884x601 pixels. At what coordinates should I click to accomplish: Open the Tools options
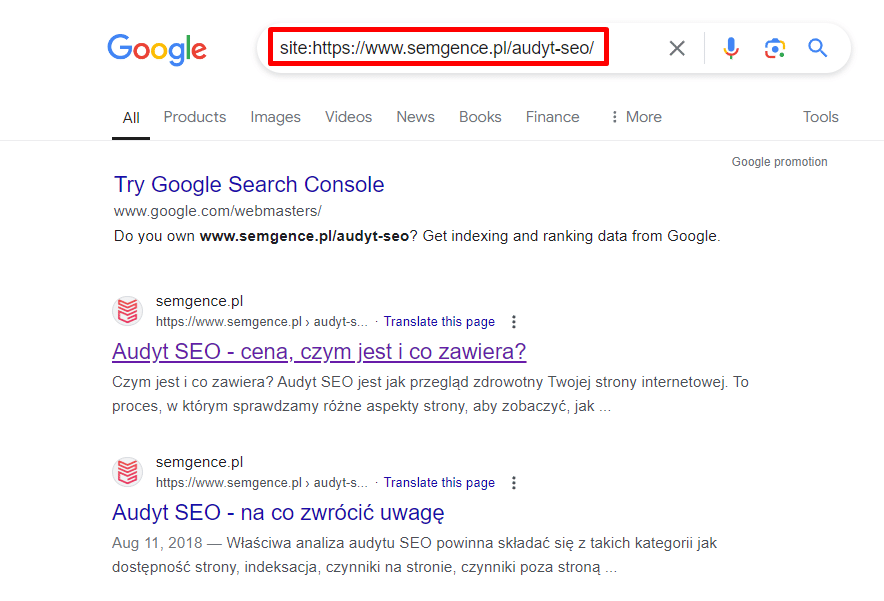click(820, 117)
